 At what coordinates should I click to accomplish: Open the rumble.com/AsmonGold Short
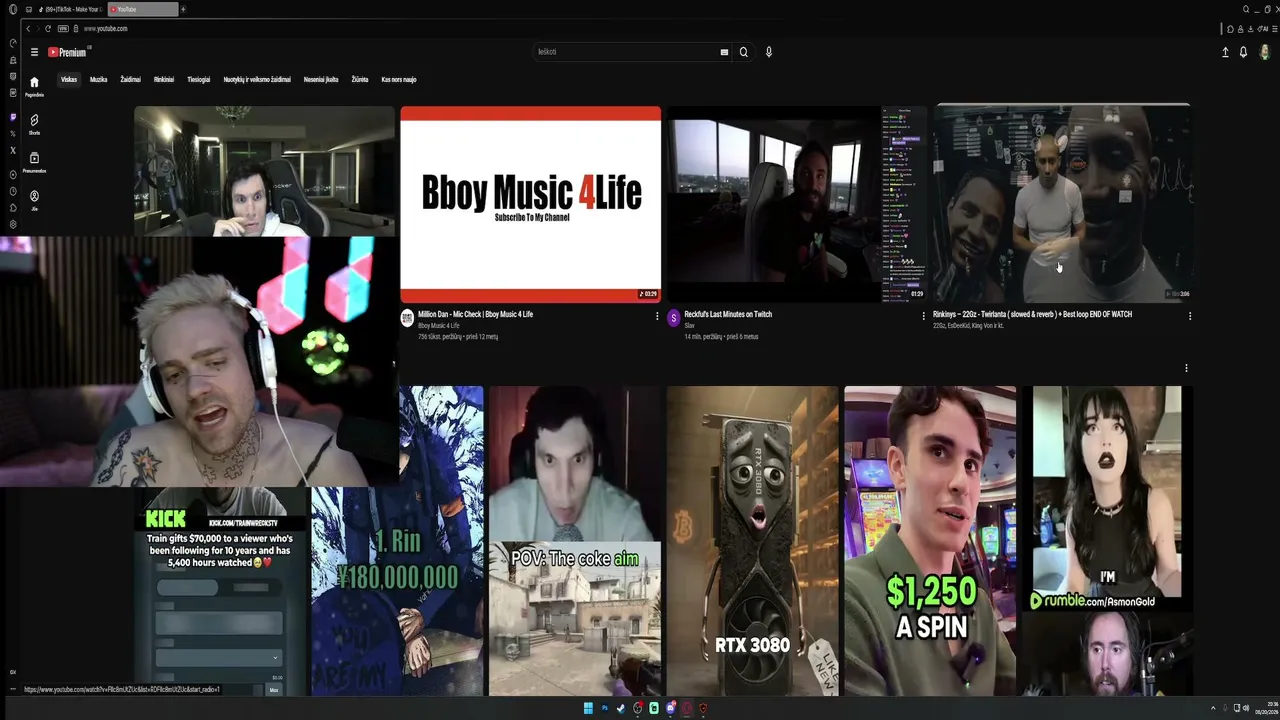(1107, 541)
